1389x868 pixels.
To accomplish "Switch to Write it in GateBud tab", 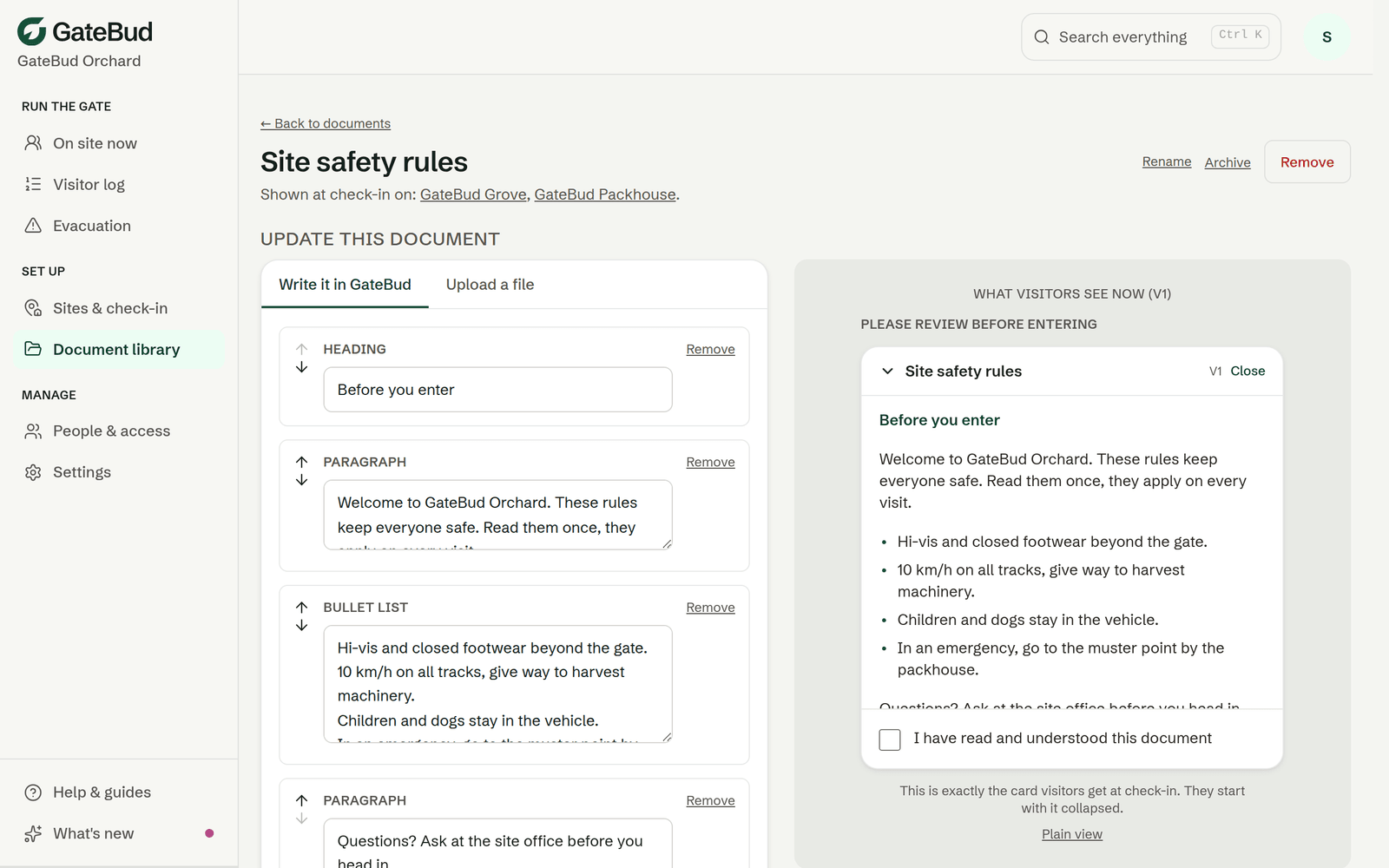I will coord(345,285).
